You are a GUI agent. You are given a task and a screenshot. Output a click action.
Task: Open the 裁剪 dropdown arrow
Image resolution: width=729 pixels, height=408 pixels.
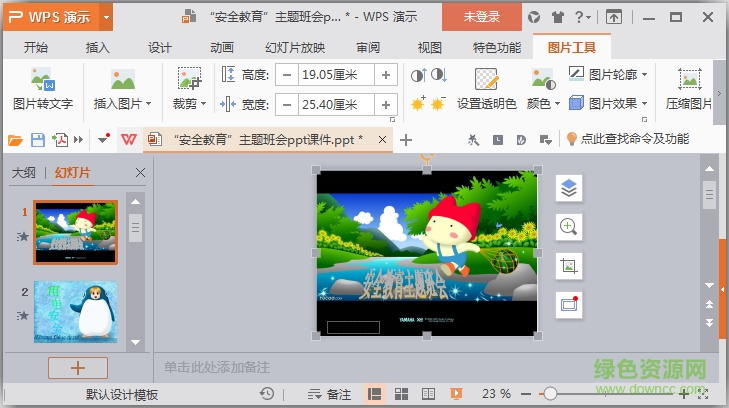click(204, 104)
